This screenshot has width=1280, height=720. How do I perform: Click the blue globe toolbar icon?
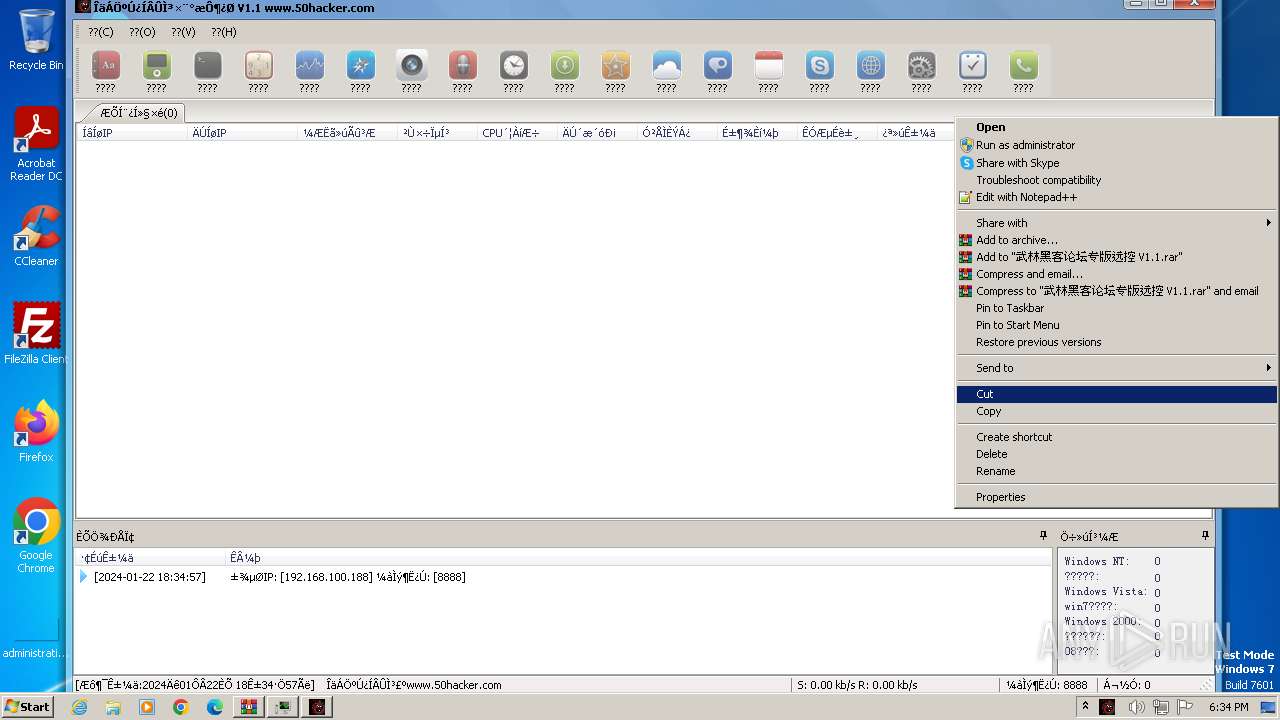[x=870, y=66]
